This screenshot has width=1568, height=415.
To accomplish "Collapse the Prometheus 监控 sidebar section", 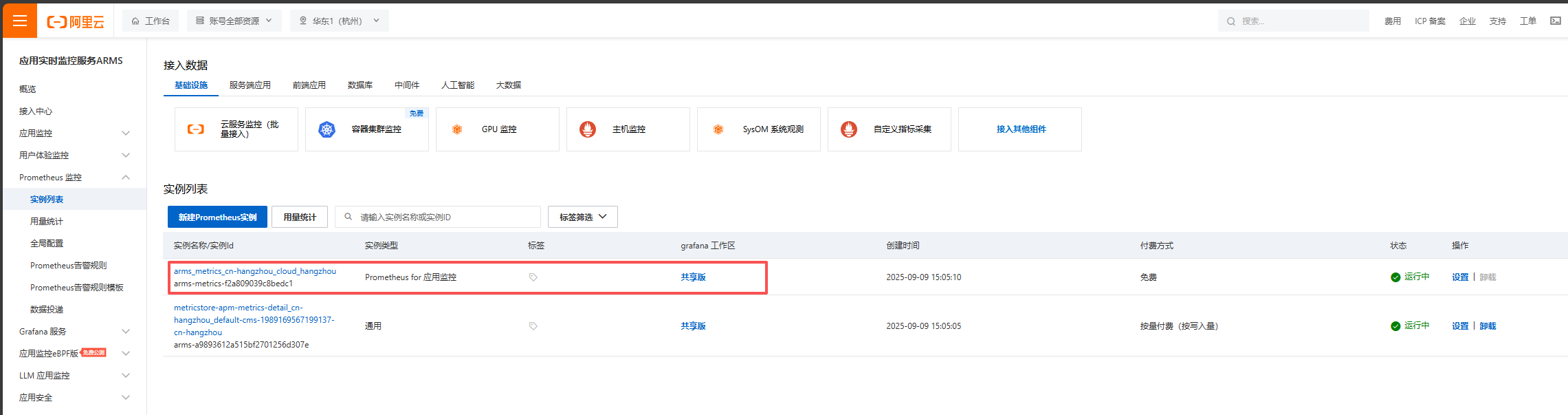I will click(x=126, y=178).
